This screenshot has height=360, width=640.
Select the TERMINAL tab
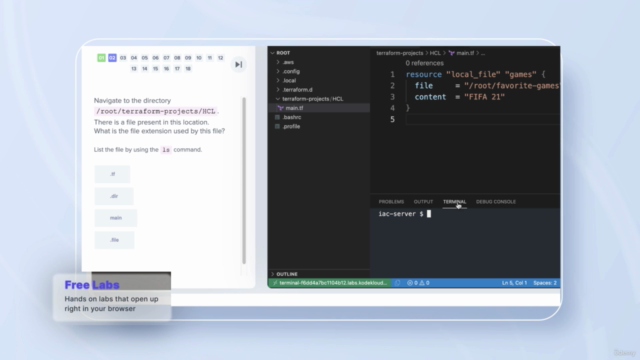[x=454, y=202]
